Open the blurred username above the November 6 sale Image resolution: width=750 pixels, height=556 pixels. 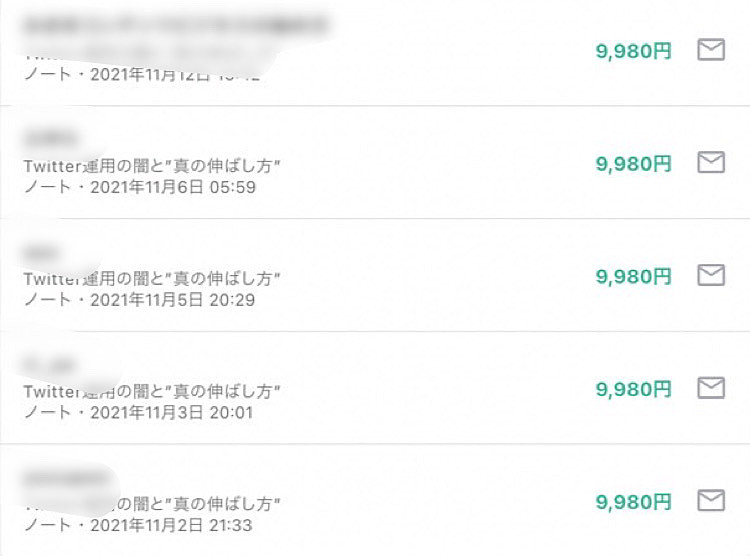[49, 138]
